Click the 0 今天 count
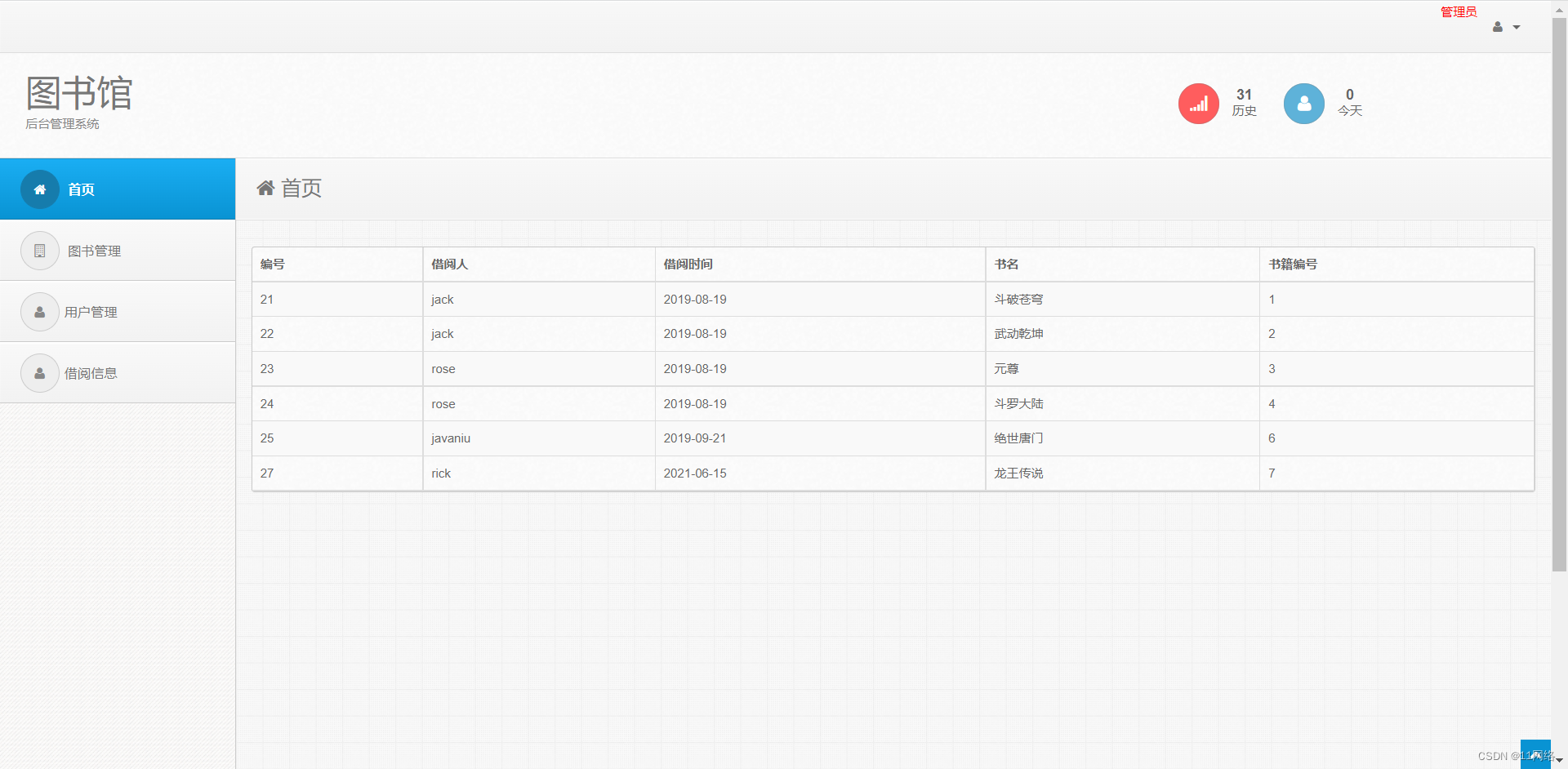The height and width of the screenshot is (769, 1568). tap(1350, 103)
